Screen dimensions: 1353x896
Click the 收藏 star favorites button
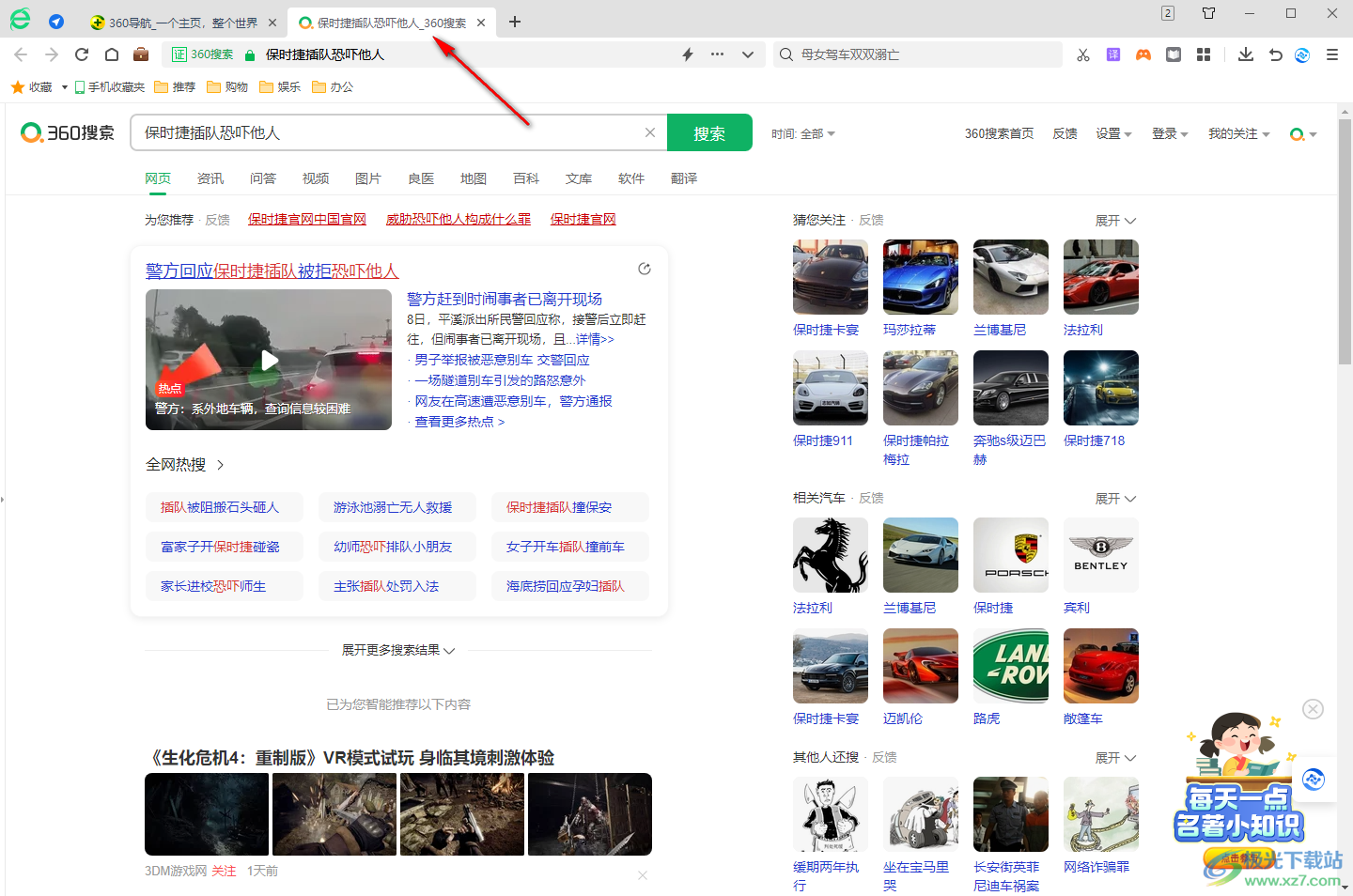click(x=32, y=86)
